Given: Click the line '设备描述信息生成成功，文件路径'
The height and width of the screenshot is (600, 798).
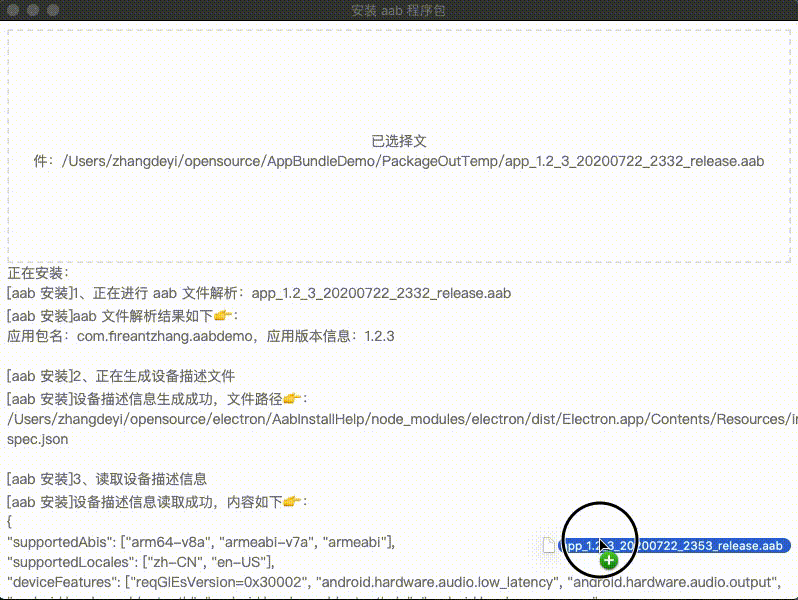Looking at the screenshot, I should [x=157, y=399].
